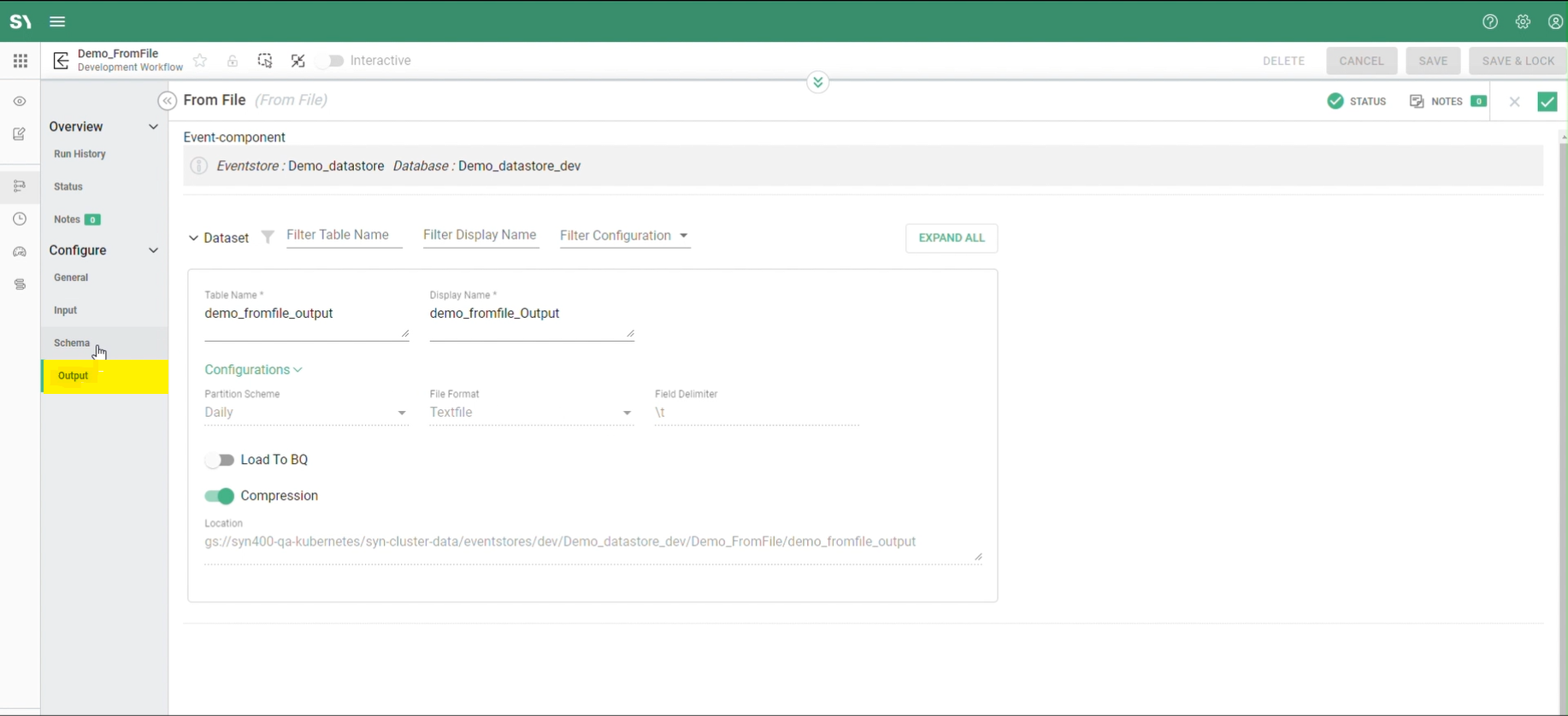
Task: Click the help question mark icon
Action: pos(1490,21)
